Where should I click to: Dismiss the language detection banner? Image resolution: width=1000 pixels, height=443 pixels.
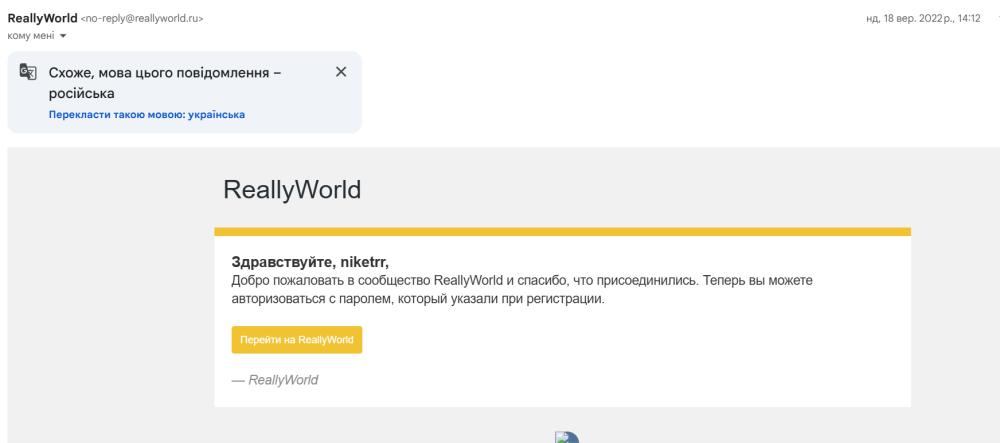[x=341, y=72]
